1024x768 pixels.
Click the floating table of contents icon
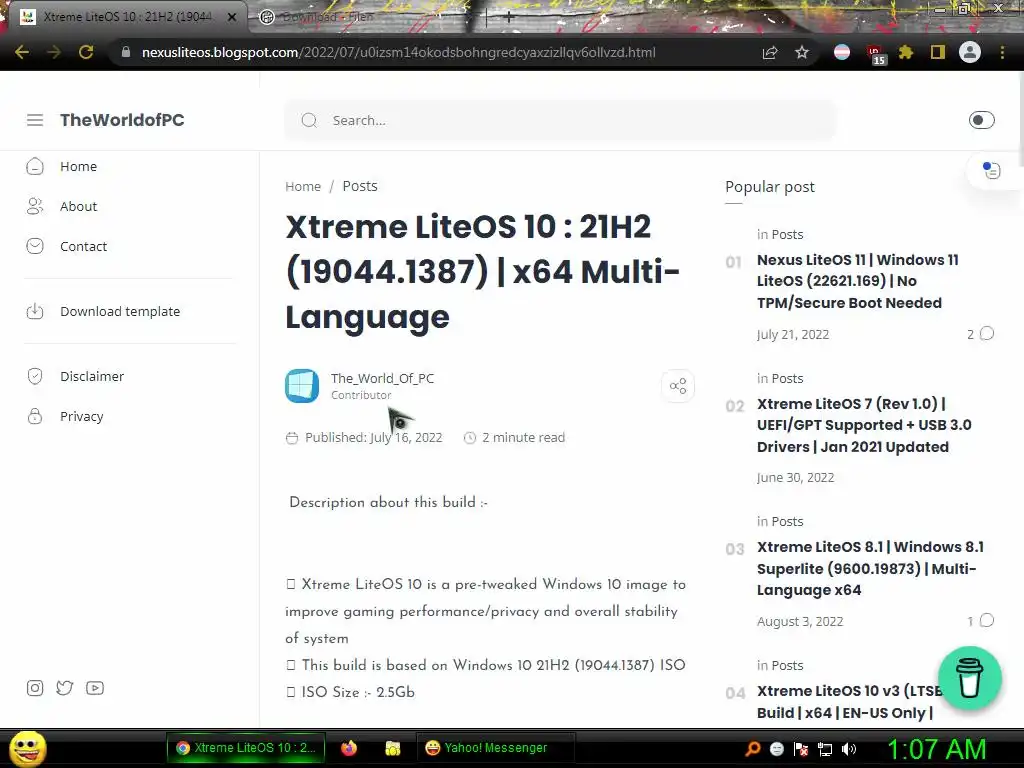(992, 170)
